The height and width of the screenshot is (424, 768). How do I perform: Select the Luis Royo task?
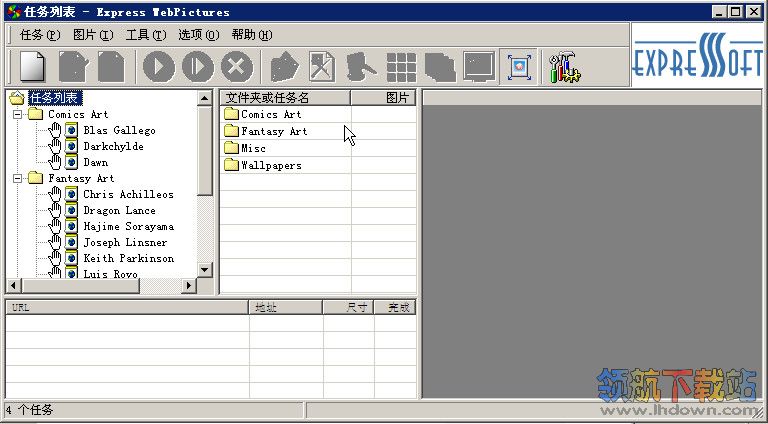click(x=111, y=273)
